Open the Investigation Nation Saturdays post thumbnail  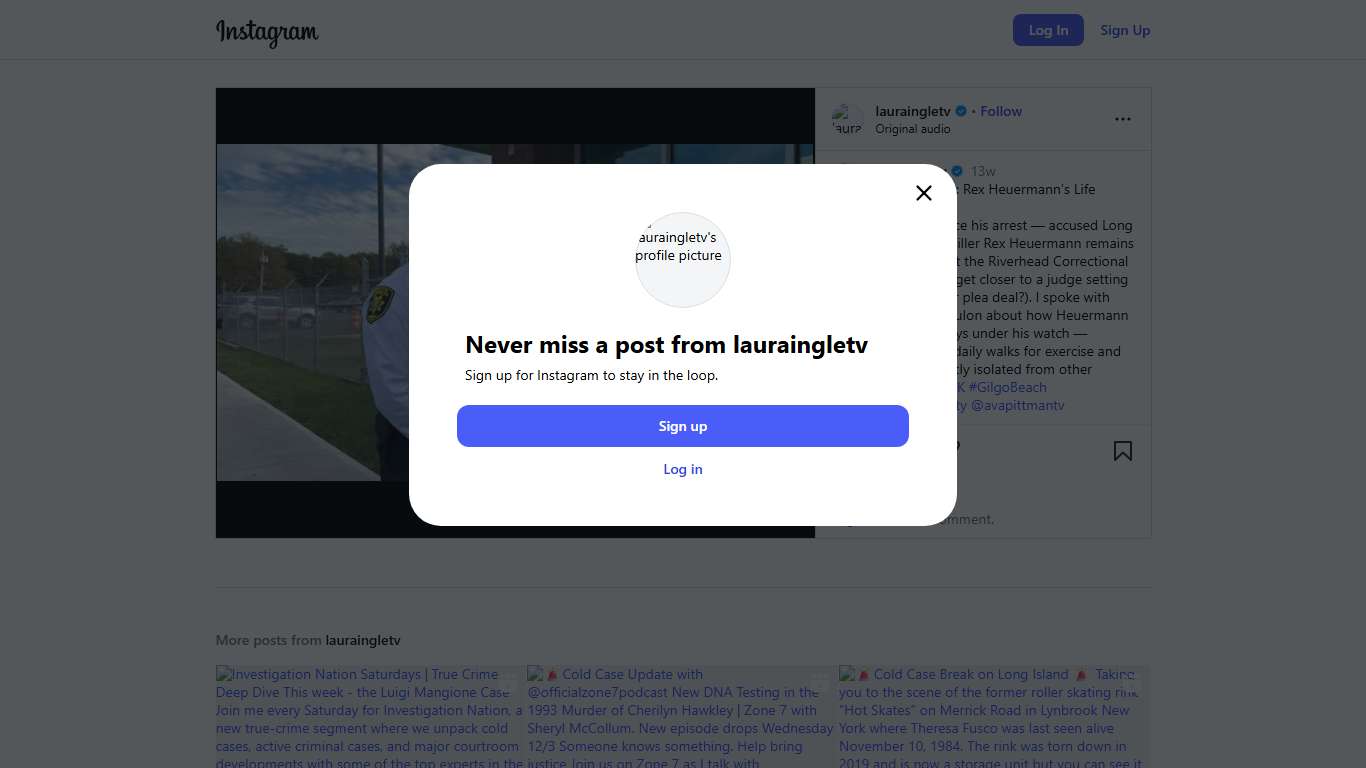(370, 716)
